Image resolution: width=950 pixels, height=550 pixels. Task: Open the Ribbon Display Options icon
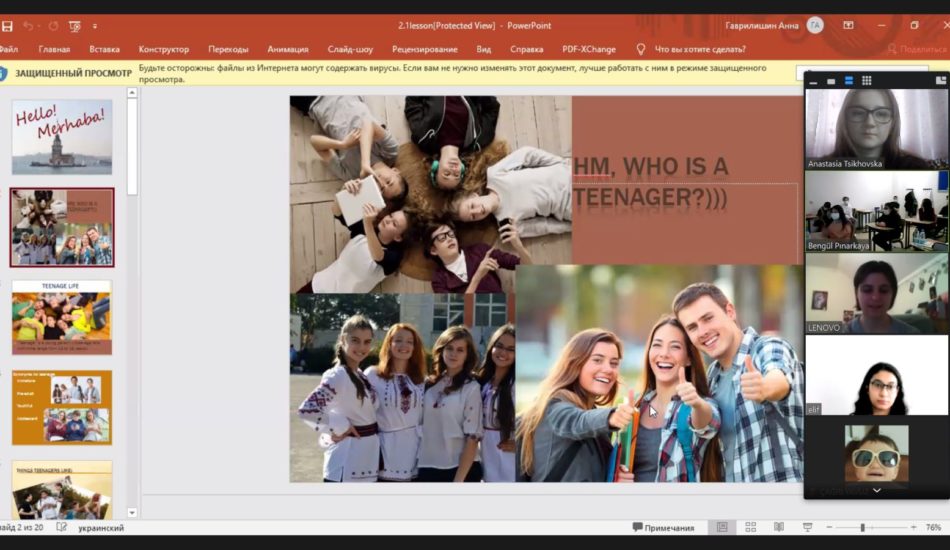click(x=848, y=26)
